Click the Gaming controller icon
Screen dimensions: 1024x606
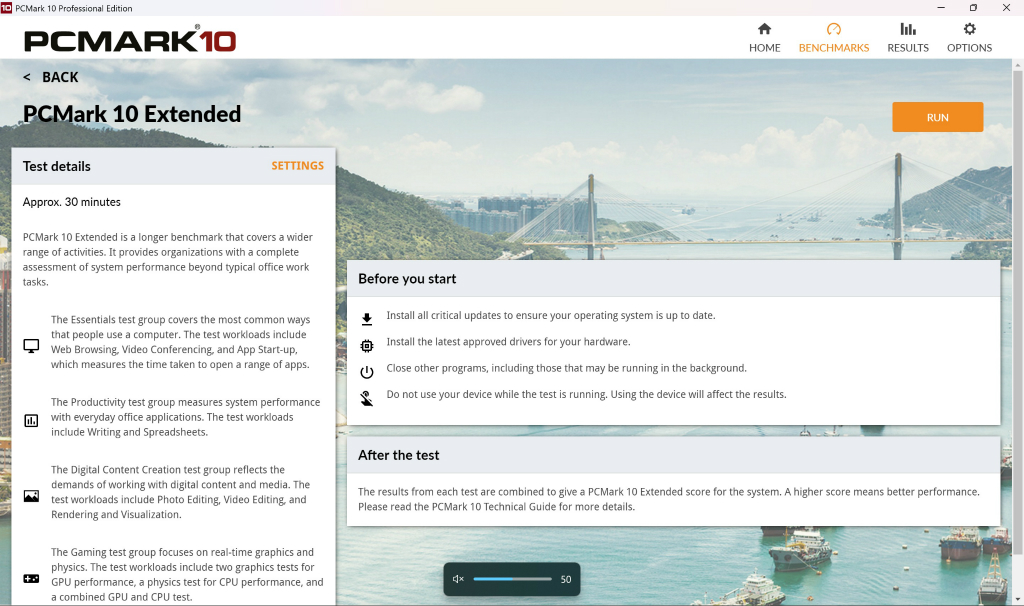pyautogui.click(x=31, y=579)
